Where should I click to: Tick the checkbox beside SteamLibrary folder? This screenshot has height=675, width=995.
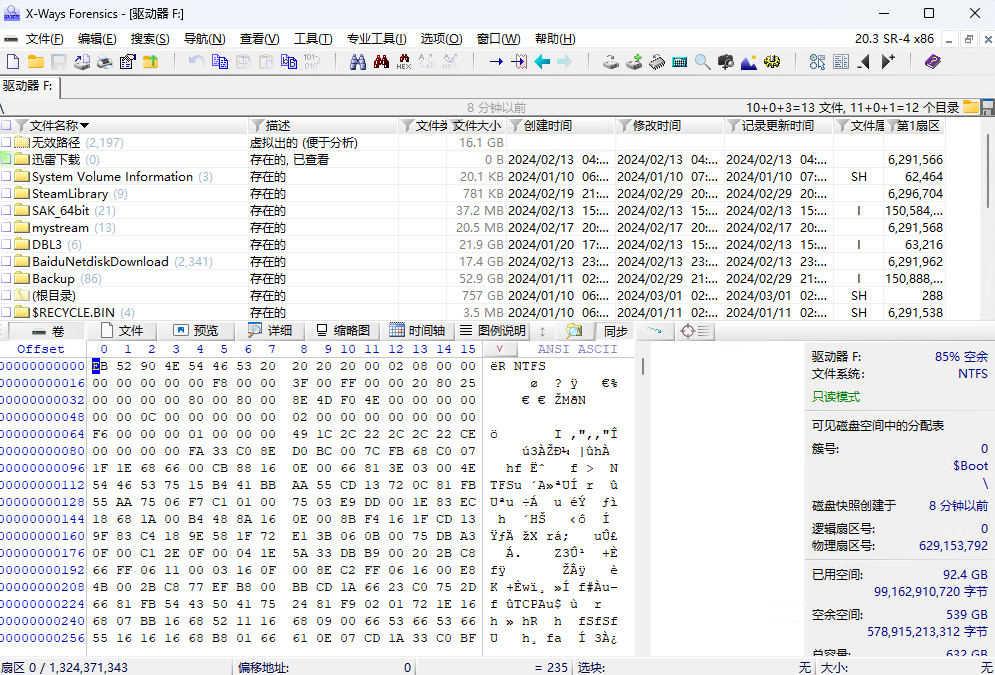[6, 194]
